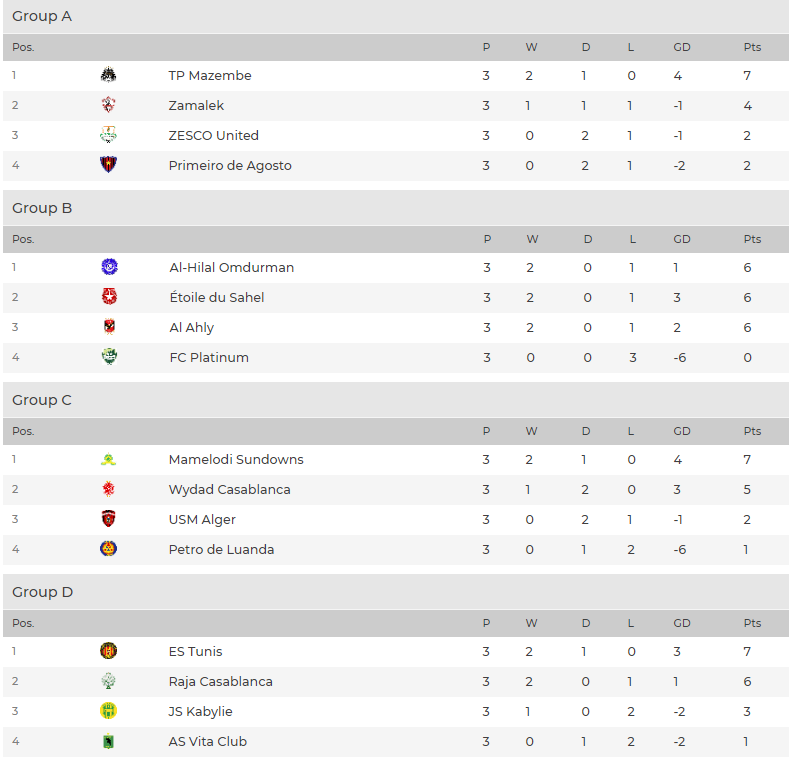Select the Petro de Luanda round crest

[108, 549]
